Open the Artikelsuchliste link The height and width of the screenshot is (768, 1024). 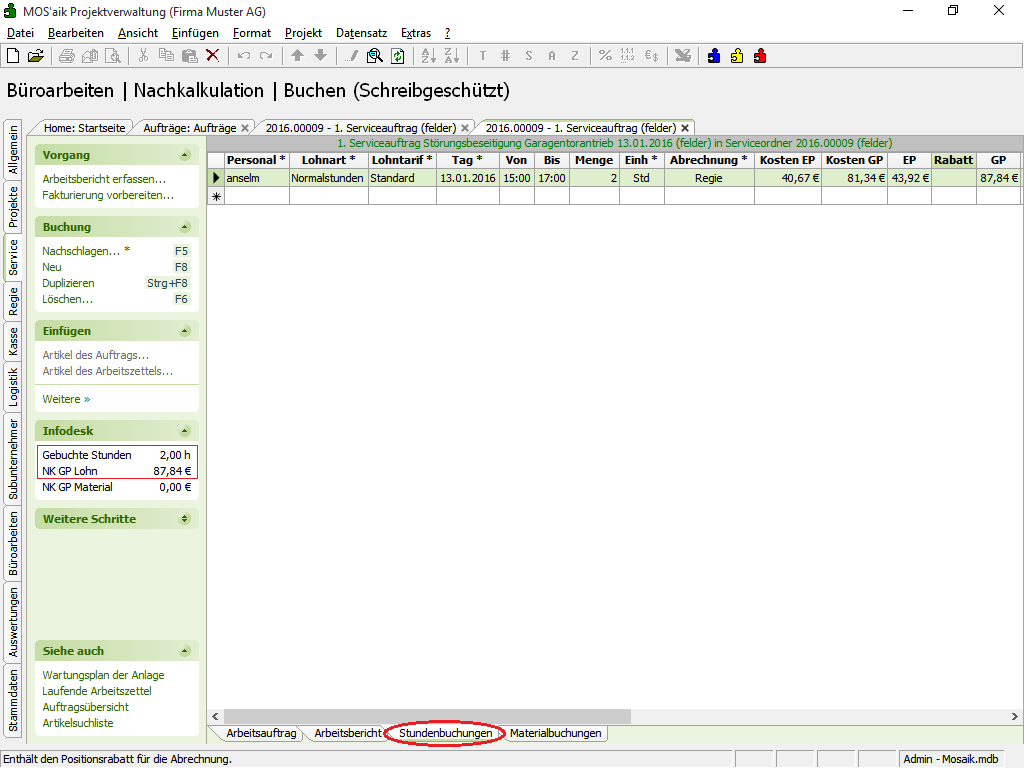pyautogui.click(x=77, y=723)
